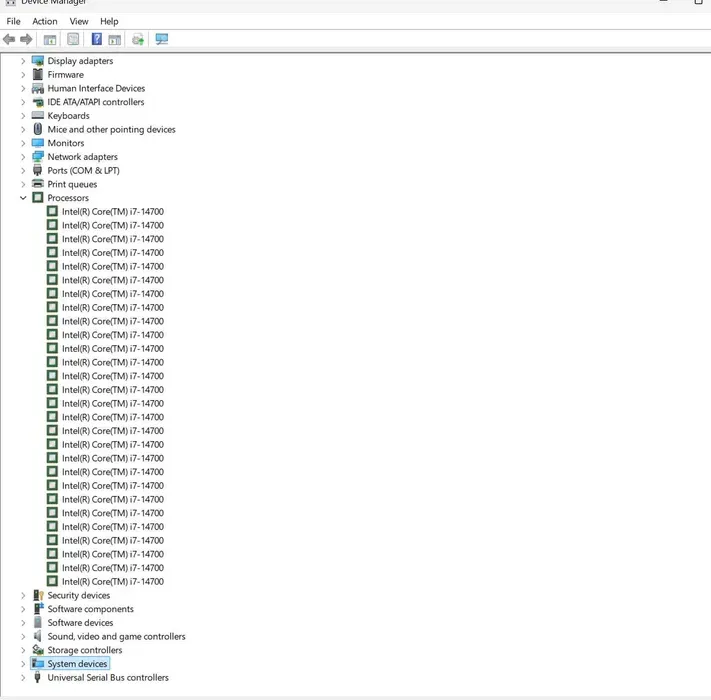
Task: Toggle the Show/Hide Action Pane icon
Action: pos(115,39)
